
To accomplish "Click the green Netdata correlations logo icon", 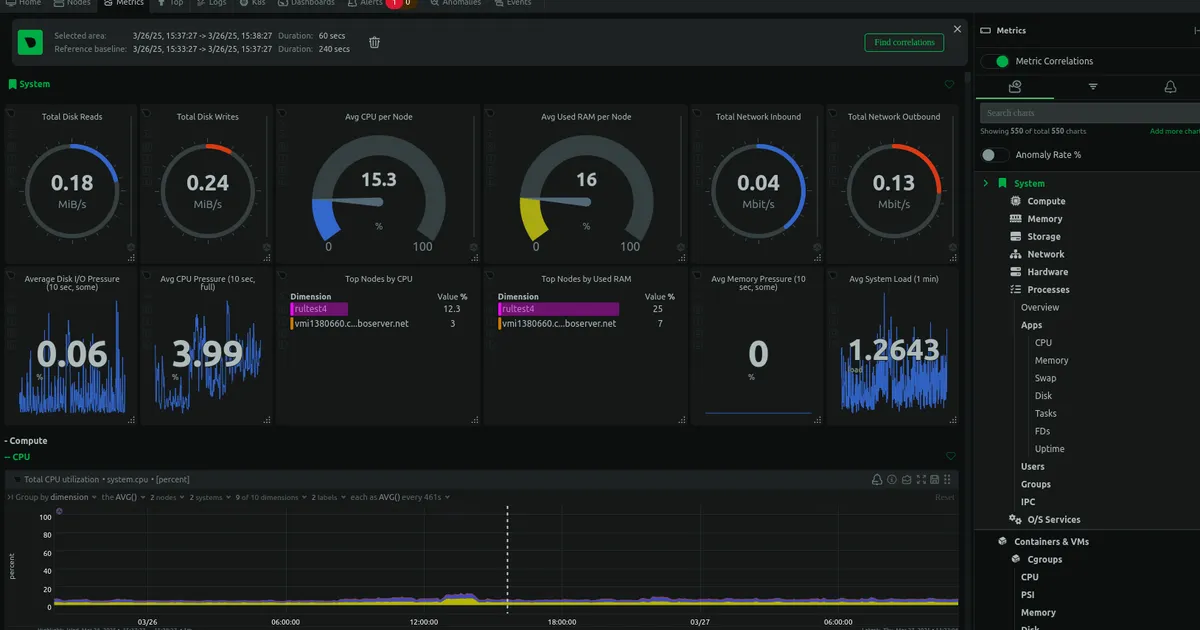I will [32, 42].
